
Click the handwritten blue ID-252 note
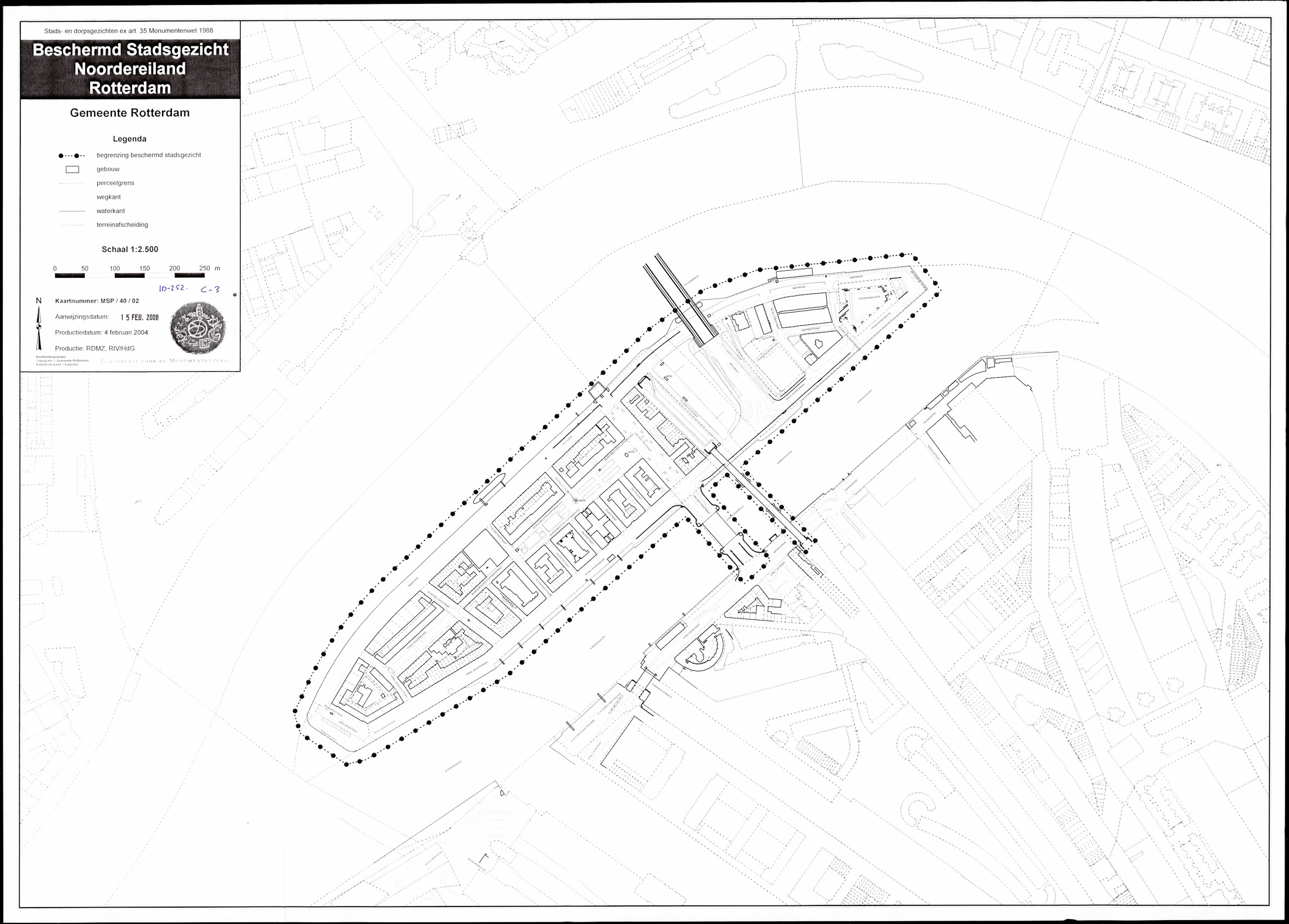tap(172, 288)
